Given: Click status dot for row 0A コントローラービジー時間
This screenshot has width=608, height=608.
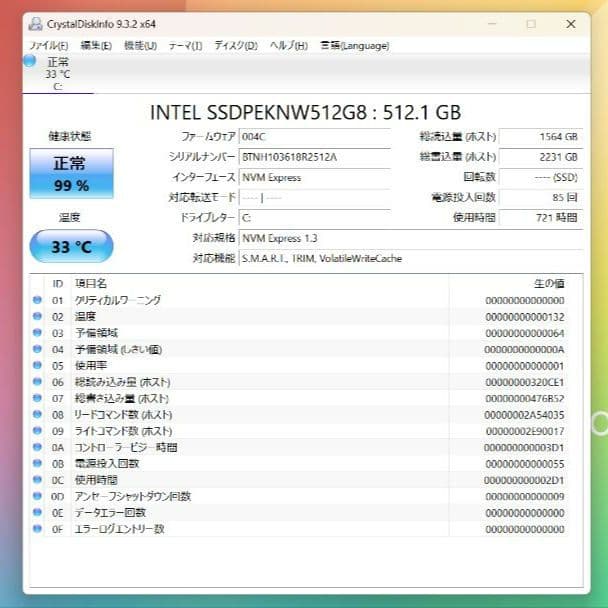Looking at the screenshot, I should [37, 447].
